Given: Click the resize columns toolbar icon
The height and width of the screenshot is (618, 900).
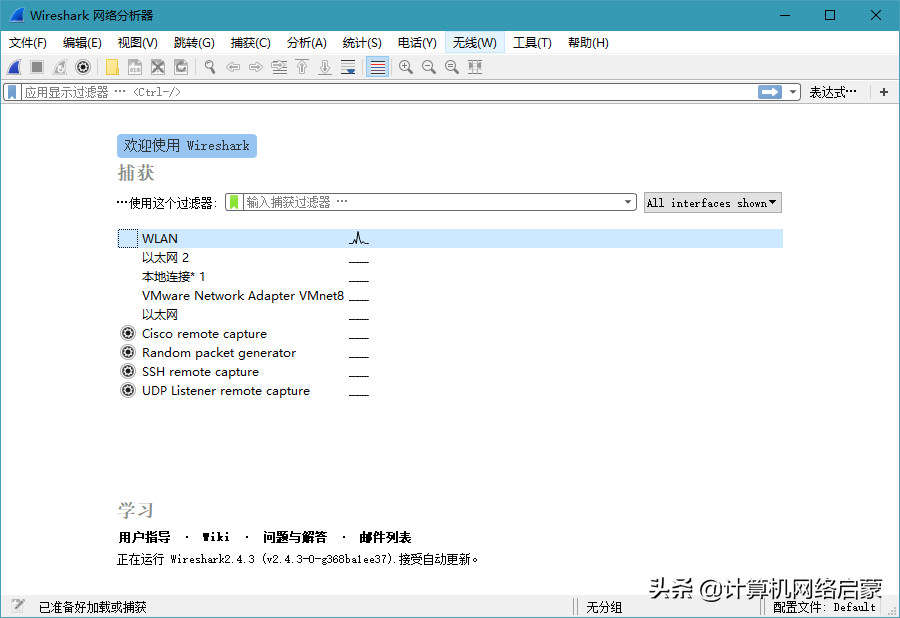Looking at the screenshot, I should click(x=473, y=67).
